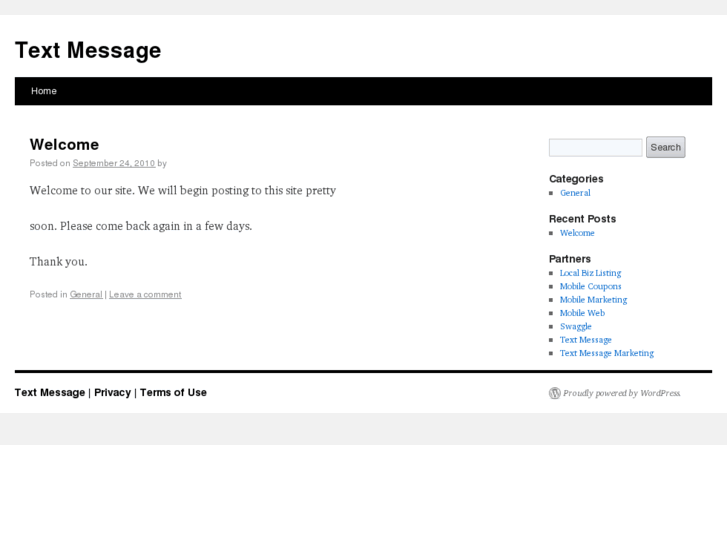Open the Welcome post title
Image resolution: width=727 pixels, height=545 pixels.
point(64,144)
